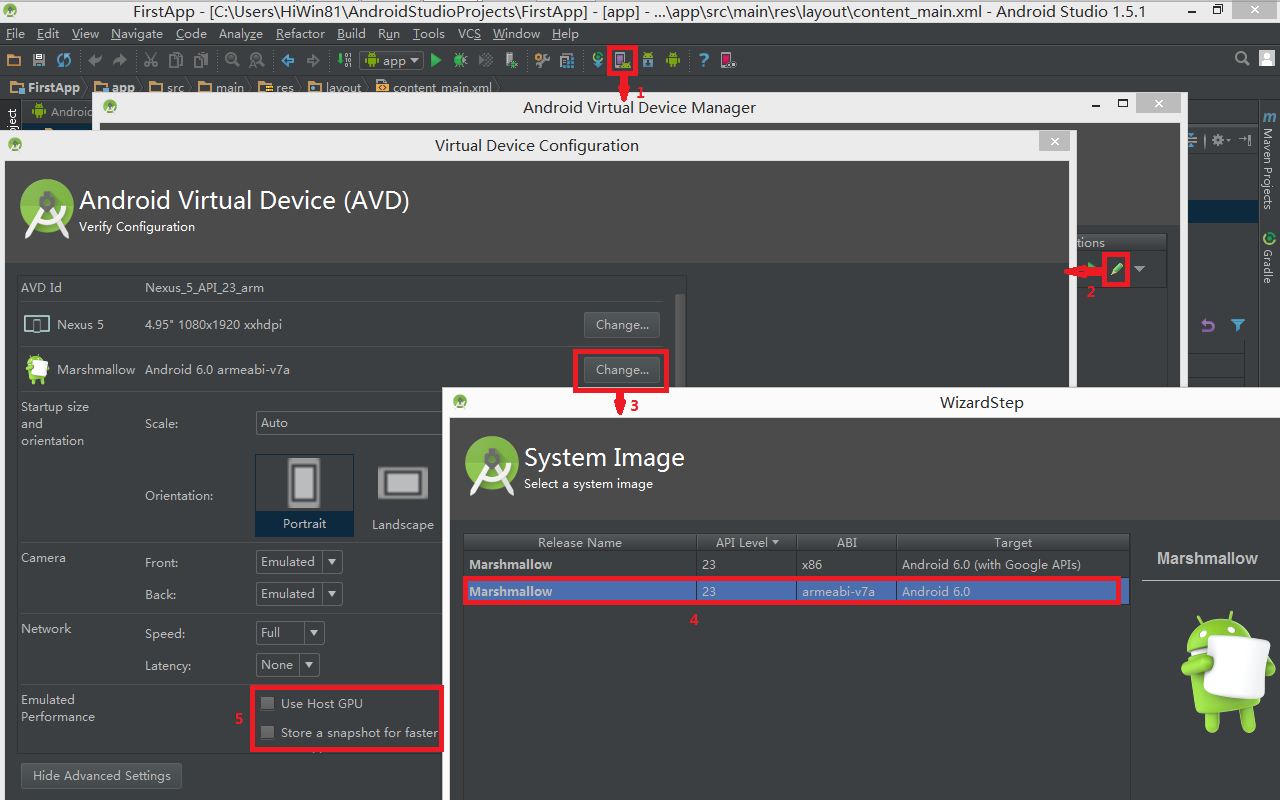Open the app run configuration dropdown
This screenshot has height=800, width=1280.
391,61
